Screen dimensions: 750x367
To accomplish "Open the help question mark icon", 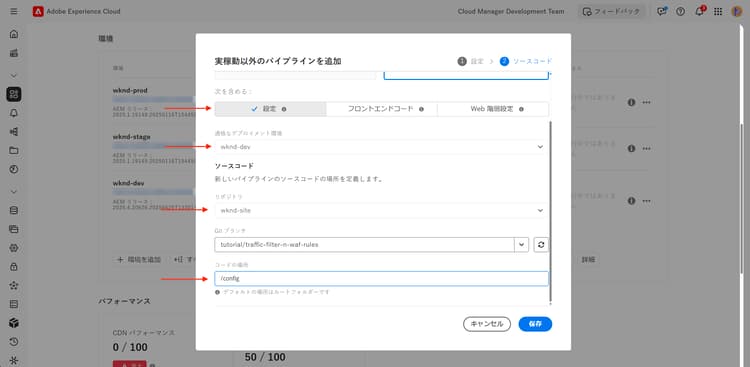I will pos(680,11).
